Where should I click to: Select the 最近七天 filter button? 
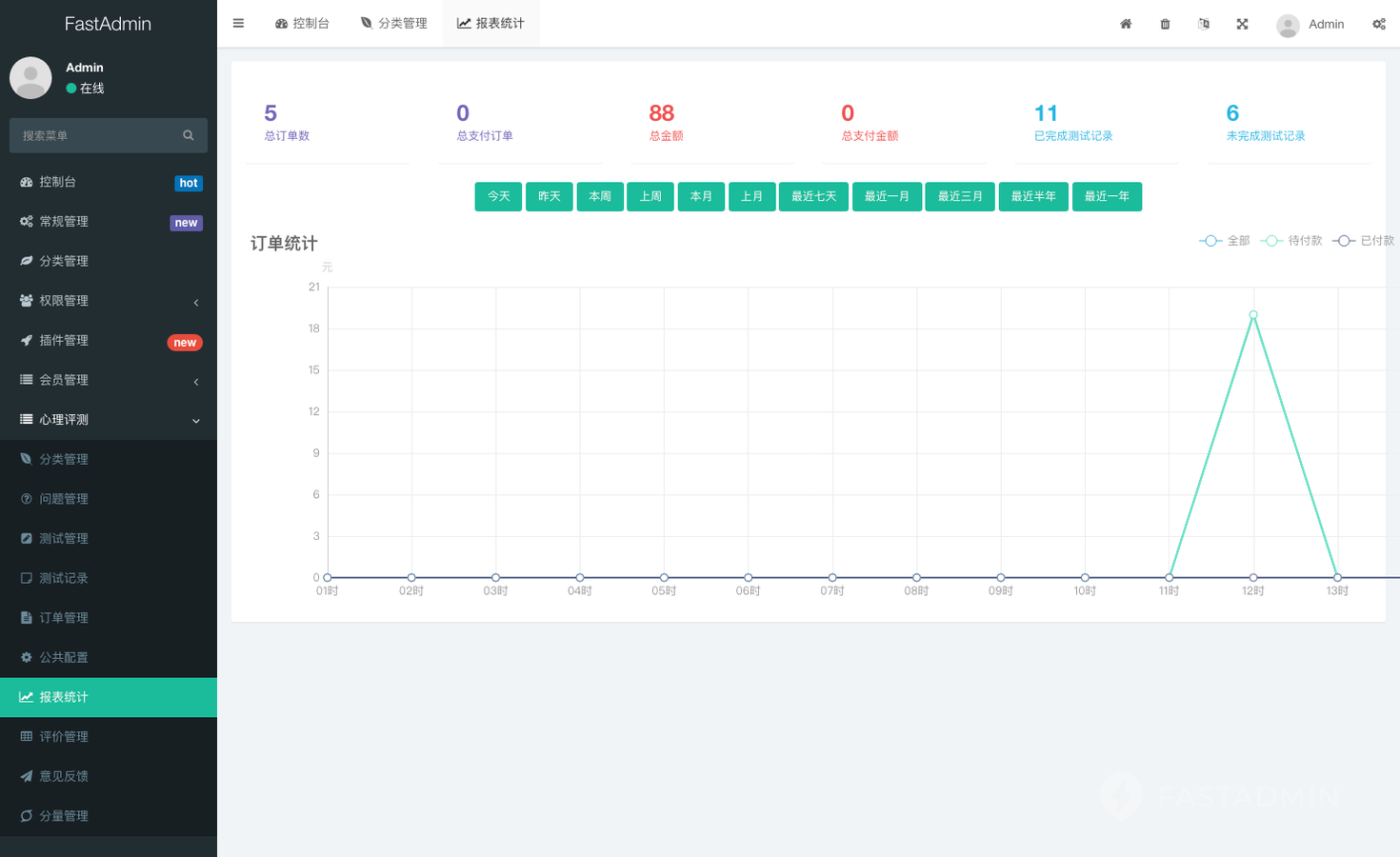813,196
